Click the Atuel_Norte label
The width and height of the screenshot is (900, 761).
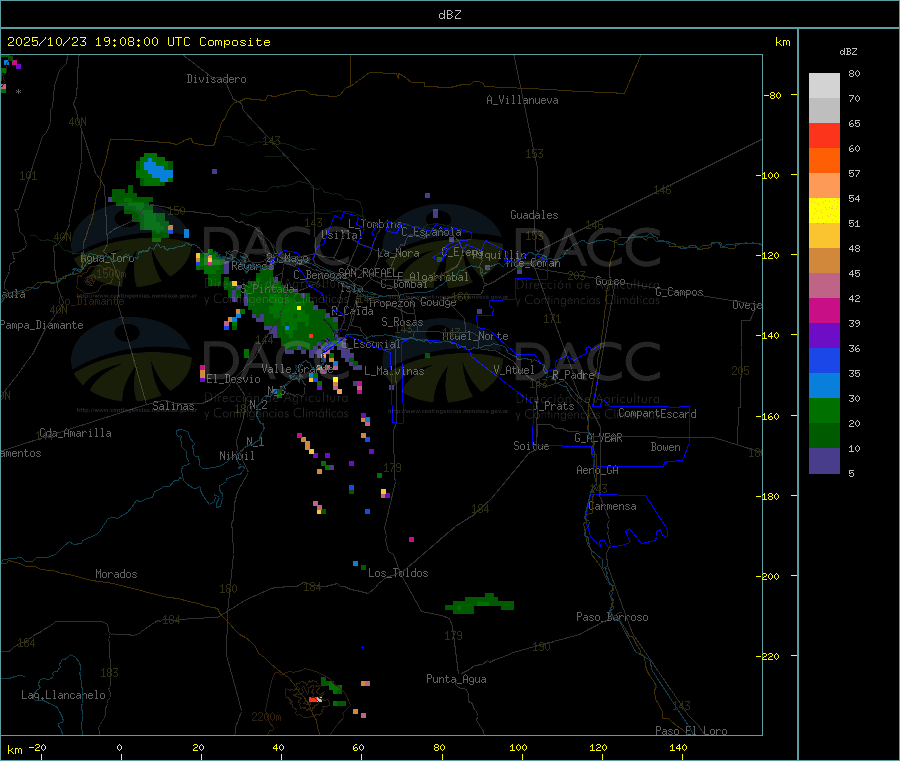point(475,336)
